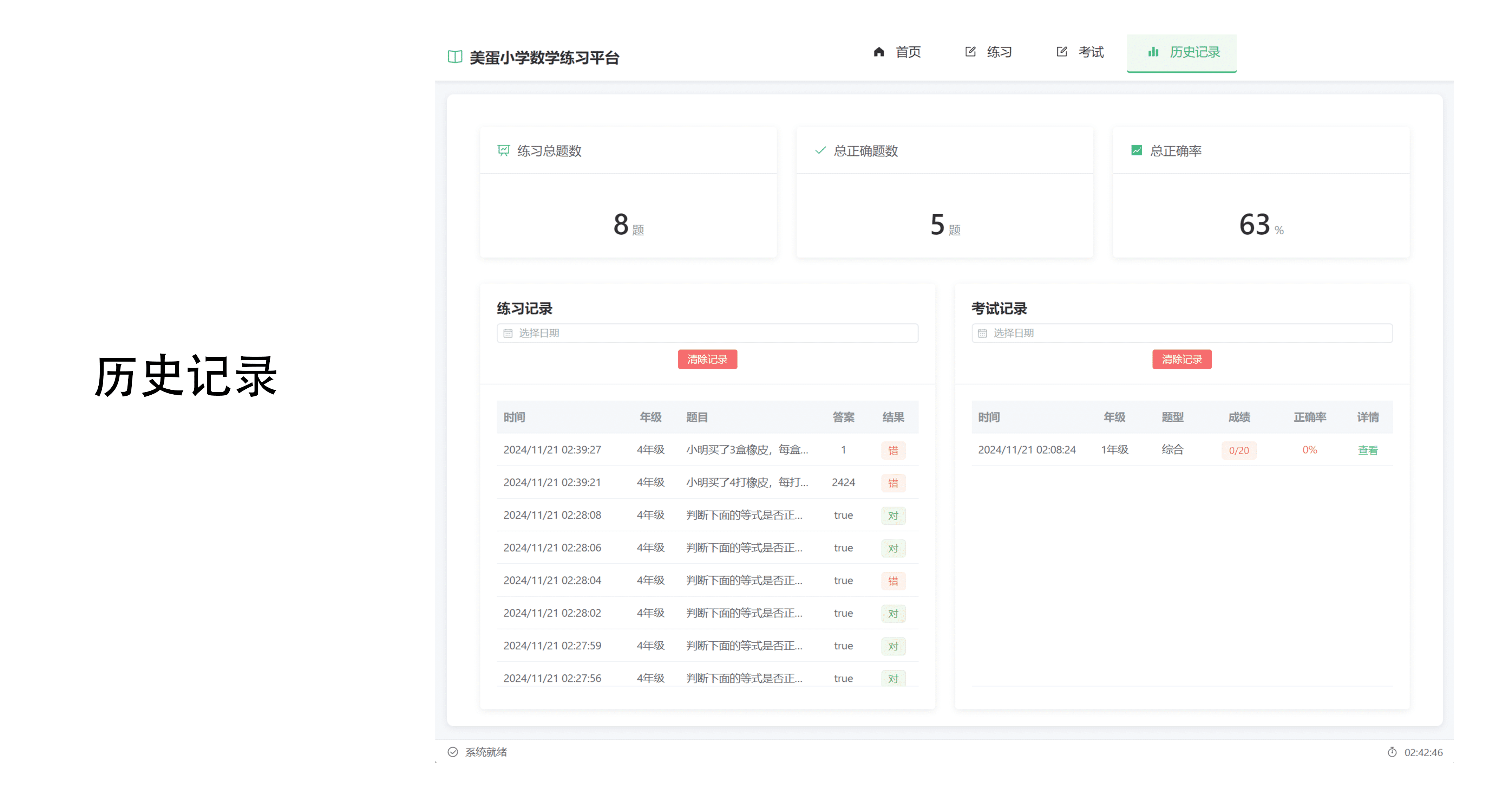Click the 结果 column header
The height and width of the screenshot is (797, 1512).
coord(894,417)
